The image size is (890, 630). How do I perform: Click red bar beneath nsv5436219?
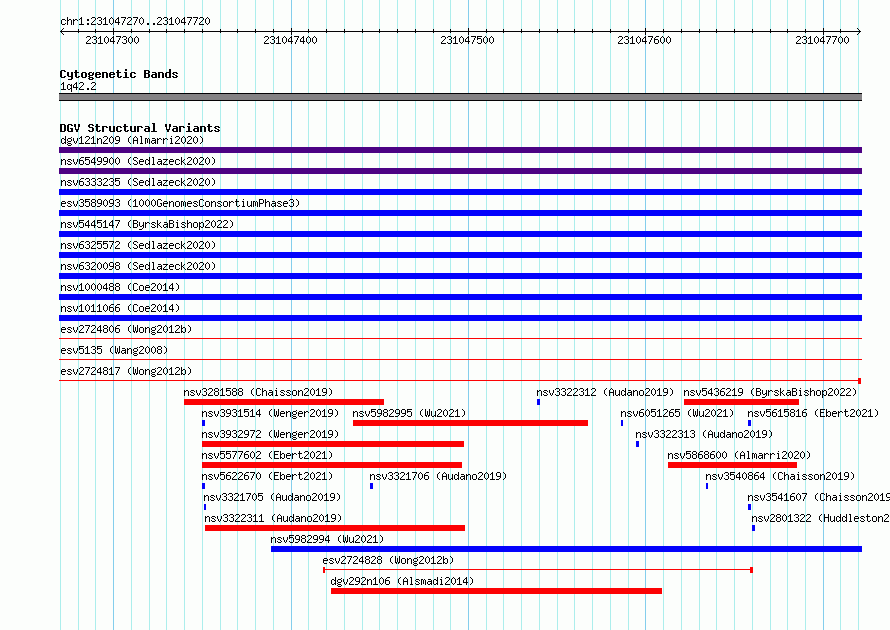pyautogui.click(x=741, y=402)
